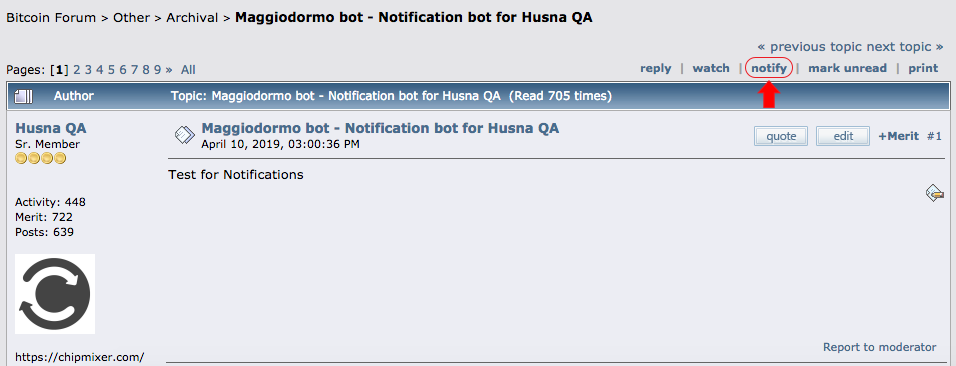Image resolution: width=956 pixels, height=366 pixels.
Task: Click the print link
Action: [x=923, y=68]
